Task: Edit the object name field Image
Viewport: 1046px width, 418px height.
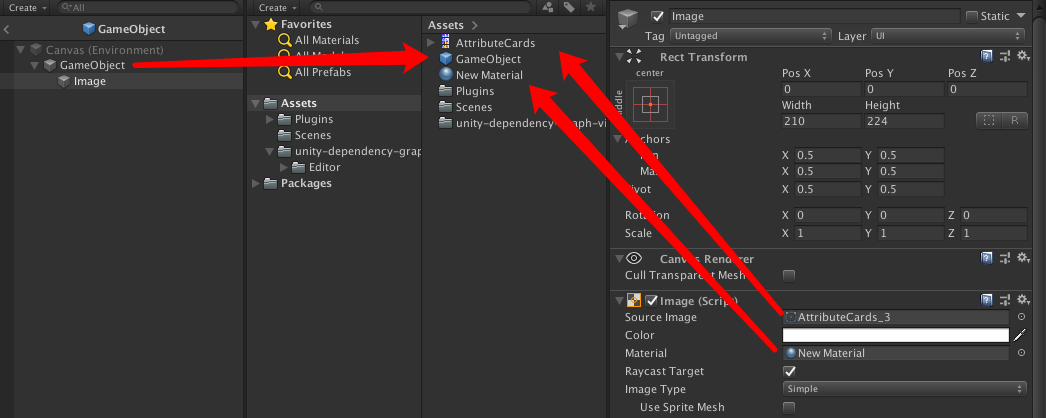Action: coord(814,16)
